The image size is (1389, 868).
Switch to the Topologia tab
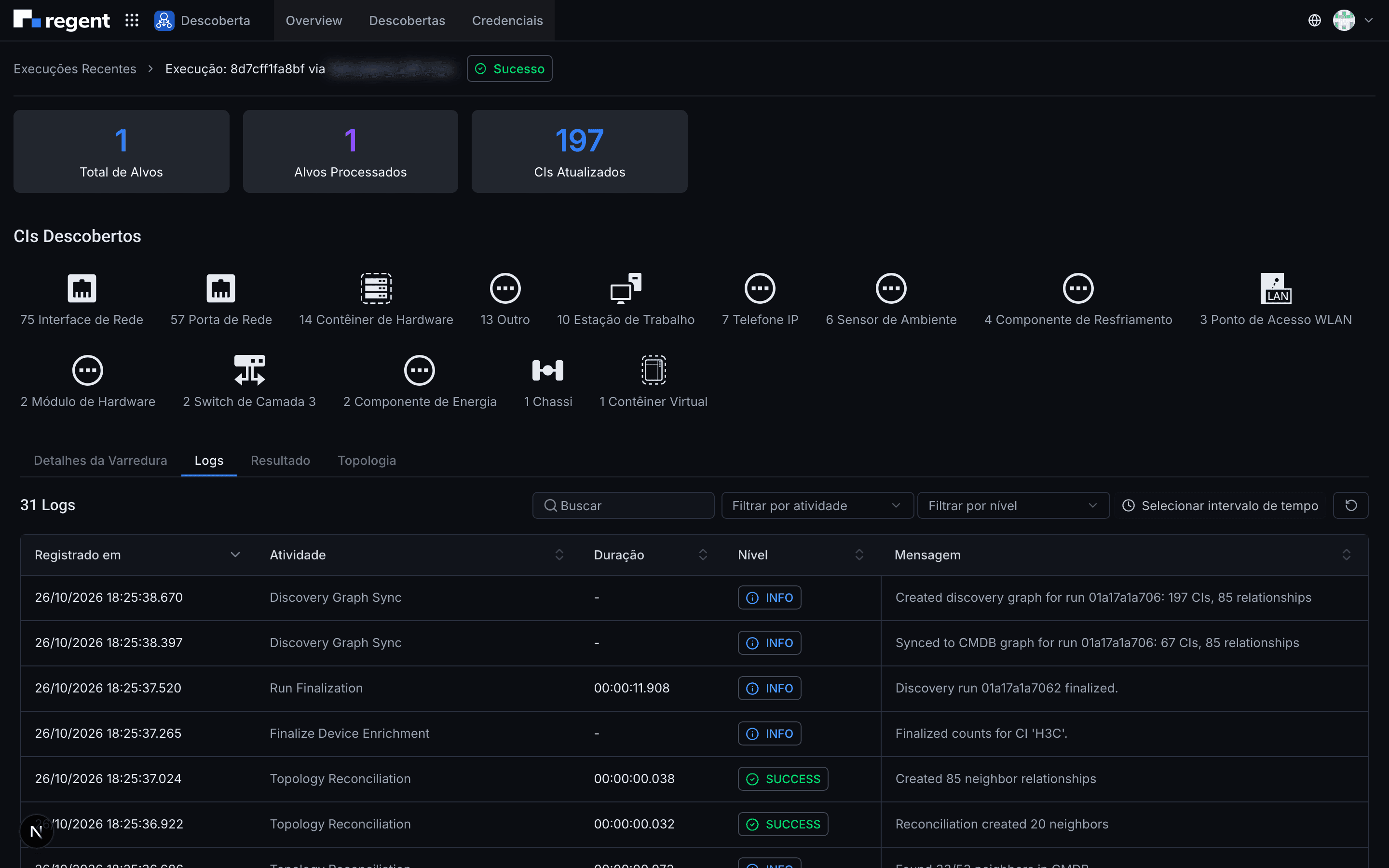[367, 461]
